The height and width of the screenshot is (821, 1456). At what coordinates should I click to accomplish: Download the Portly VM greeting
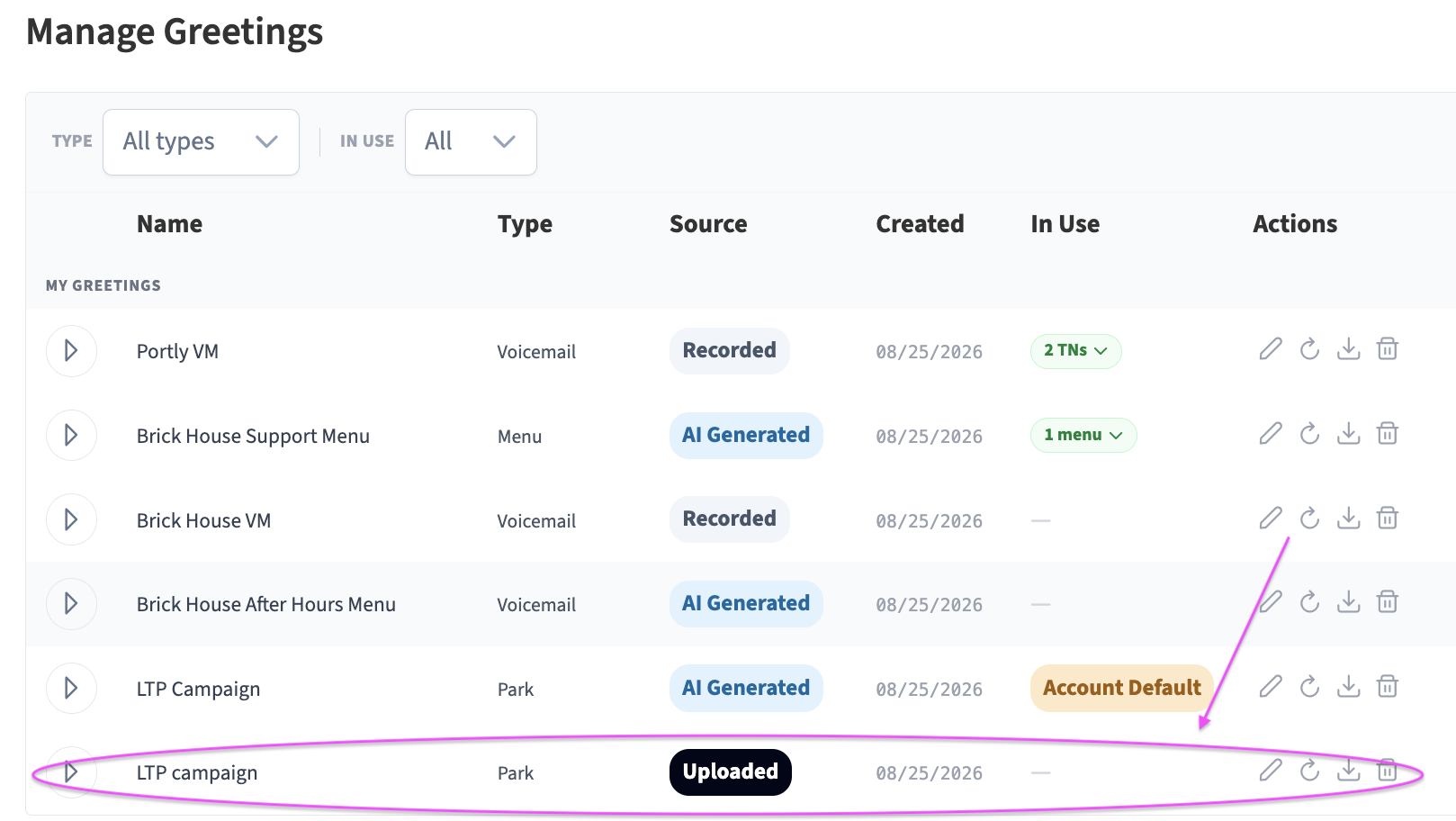(x=1348, y=349)
